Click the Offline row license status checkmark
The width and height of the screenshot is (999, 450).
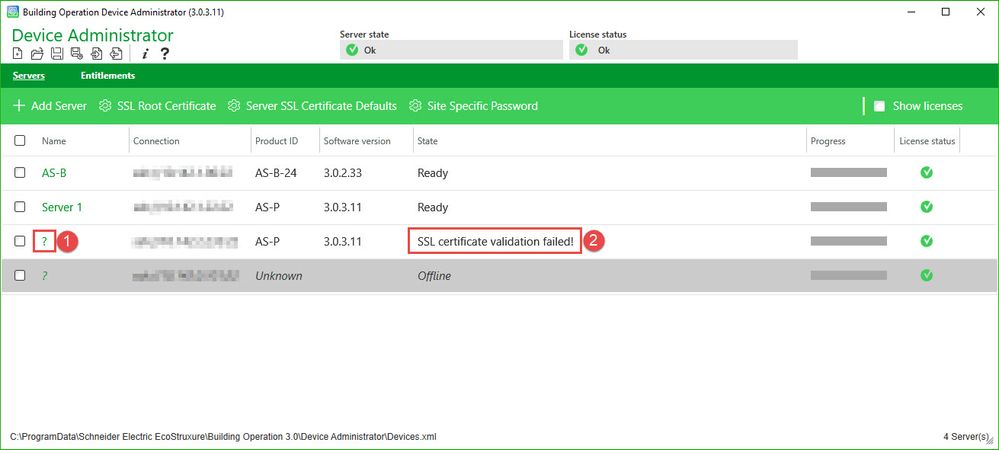coord(927,275)
